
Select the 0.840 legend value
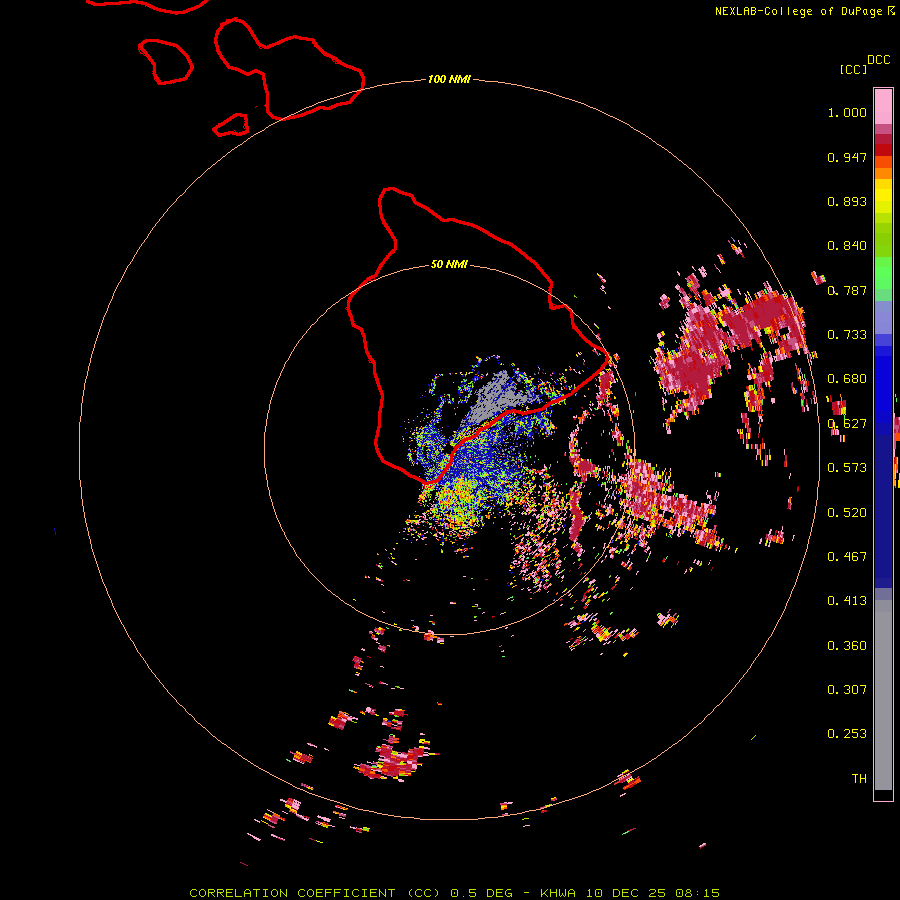pos(847,246)
